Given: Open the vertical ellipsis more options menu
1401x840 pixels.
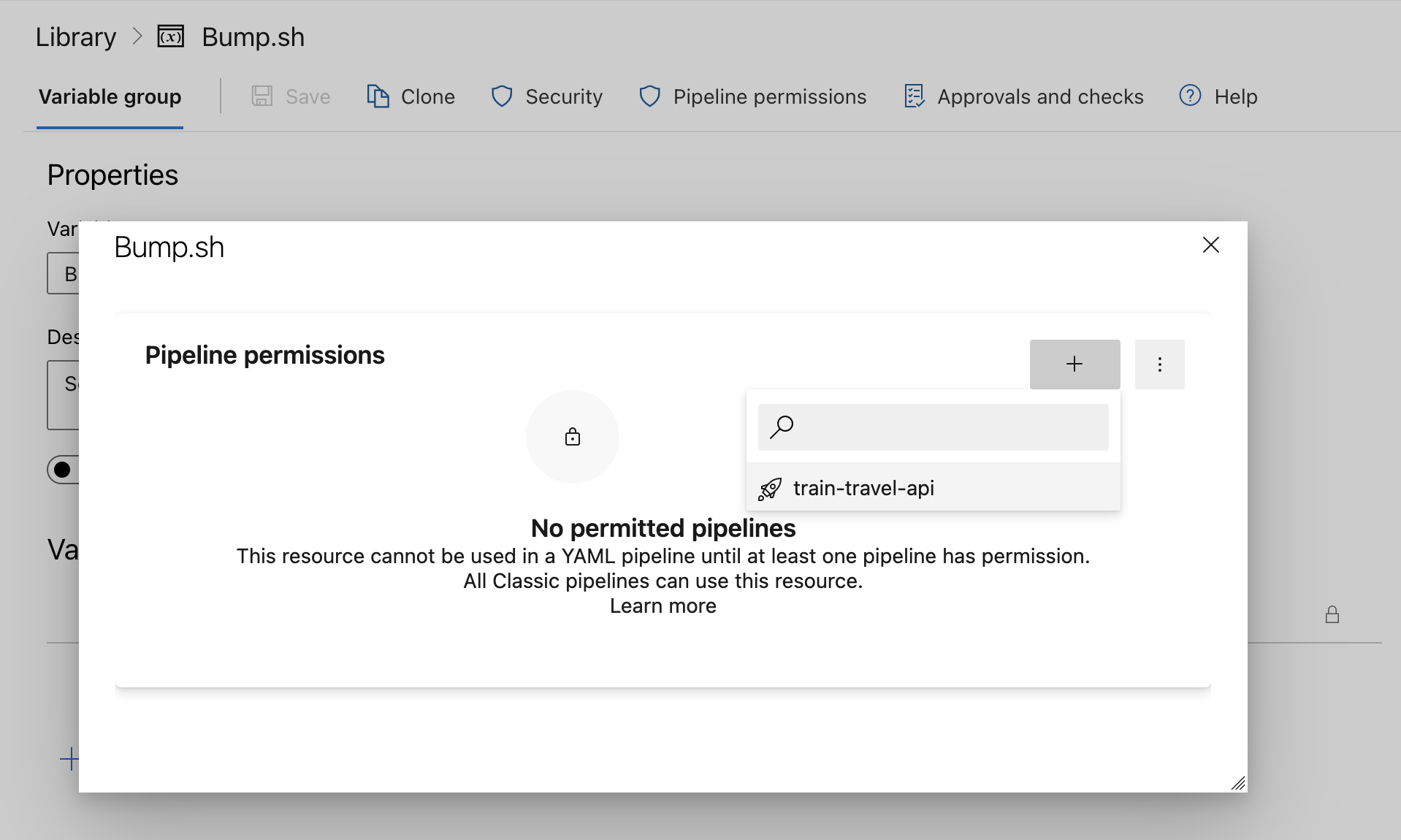Looking at the screenshot, I should click(x=1159, y=364).
